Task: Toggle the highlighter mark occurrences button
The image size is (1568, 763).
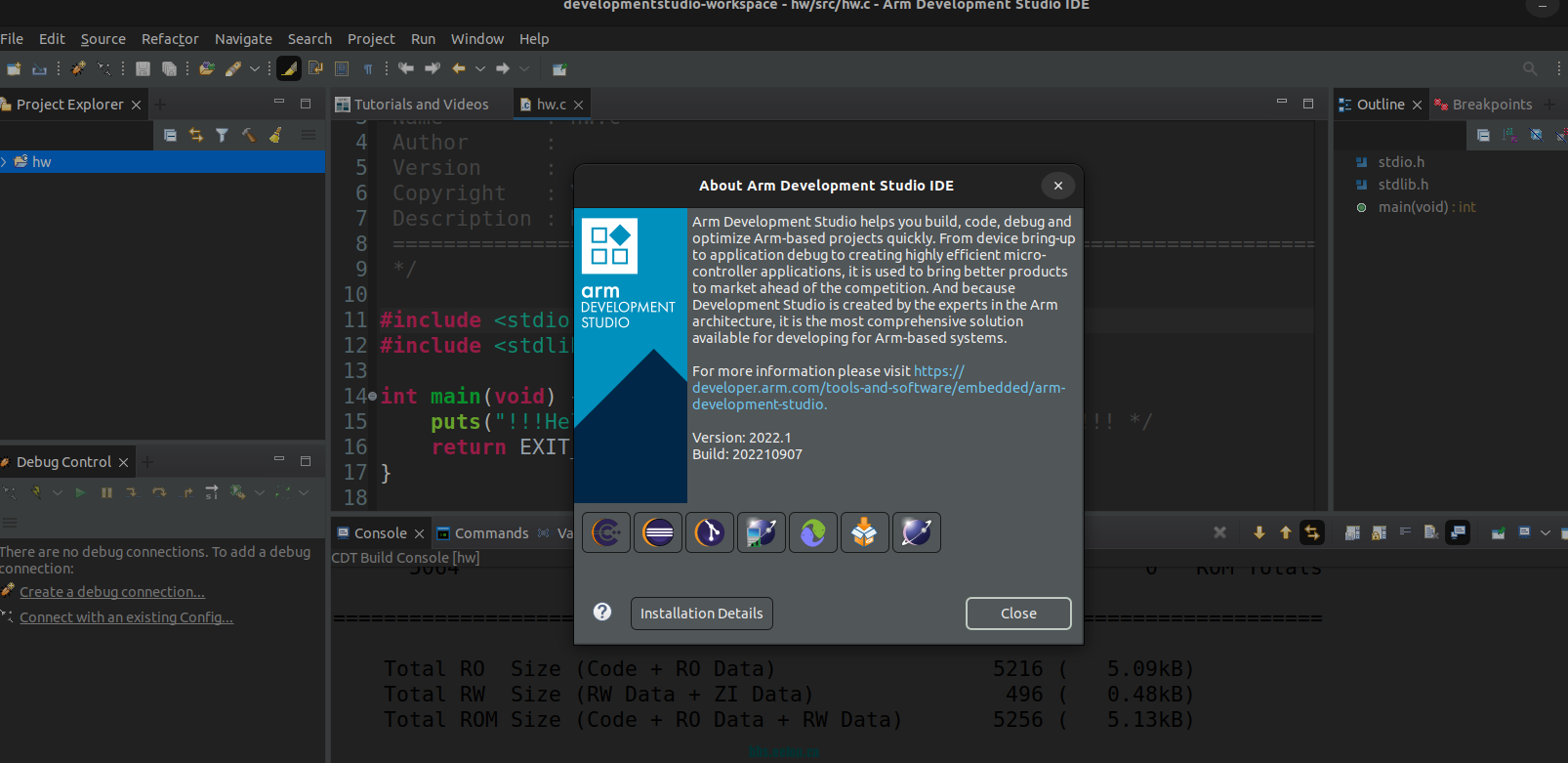Action: (289, 68)
